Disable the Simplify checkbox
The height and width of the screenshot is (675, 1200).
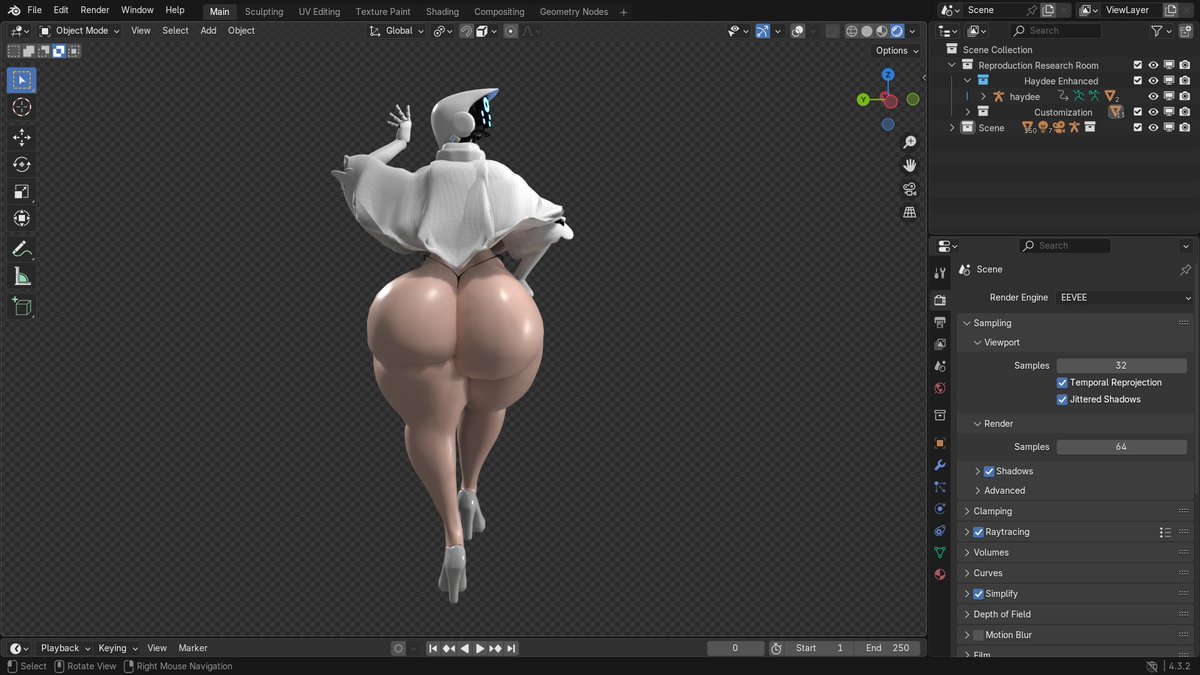click(978, 594)
